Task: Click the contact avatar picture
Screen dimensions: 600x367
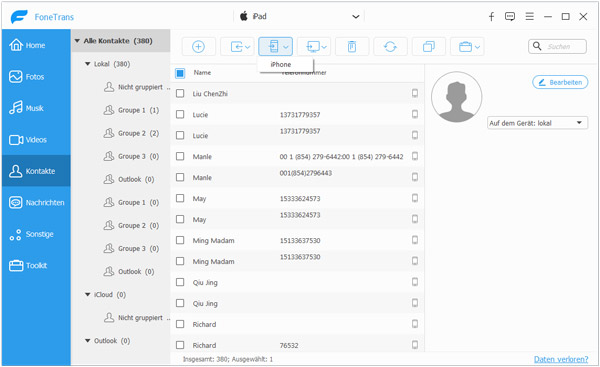Action: point(457,97)
